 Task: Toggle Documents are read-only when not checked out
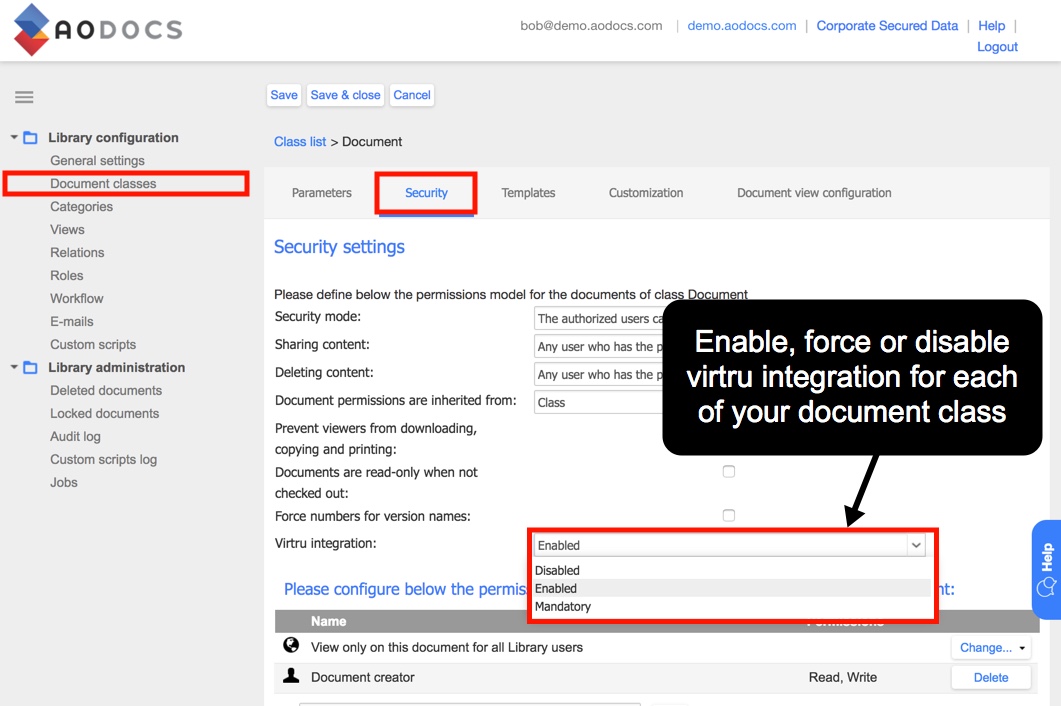tap(729, 471)
